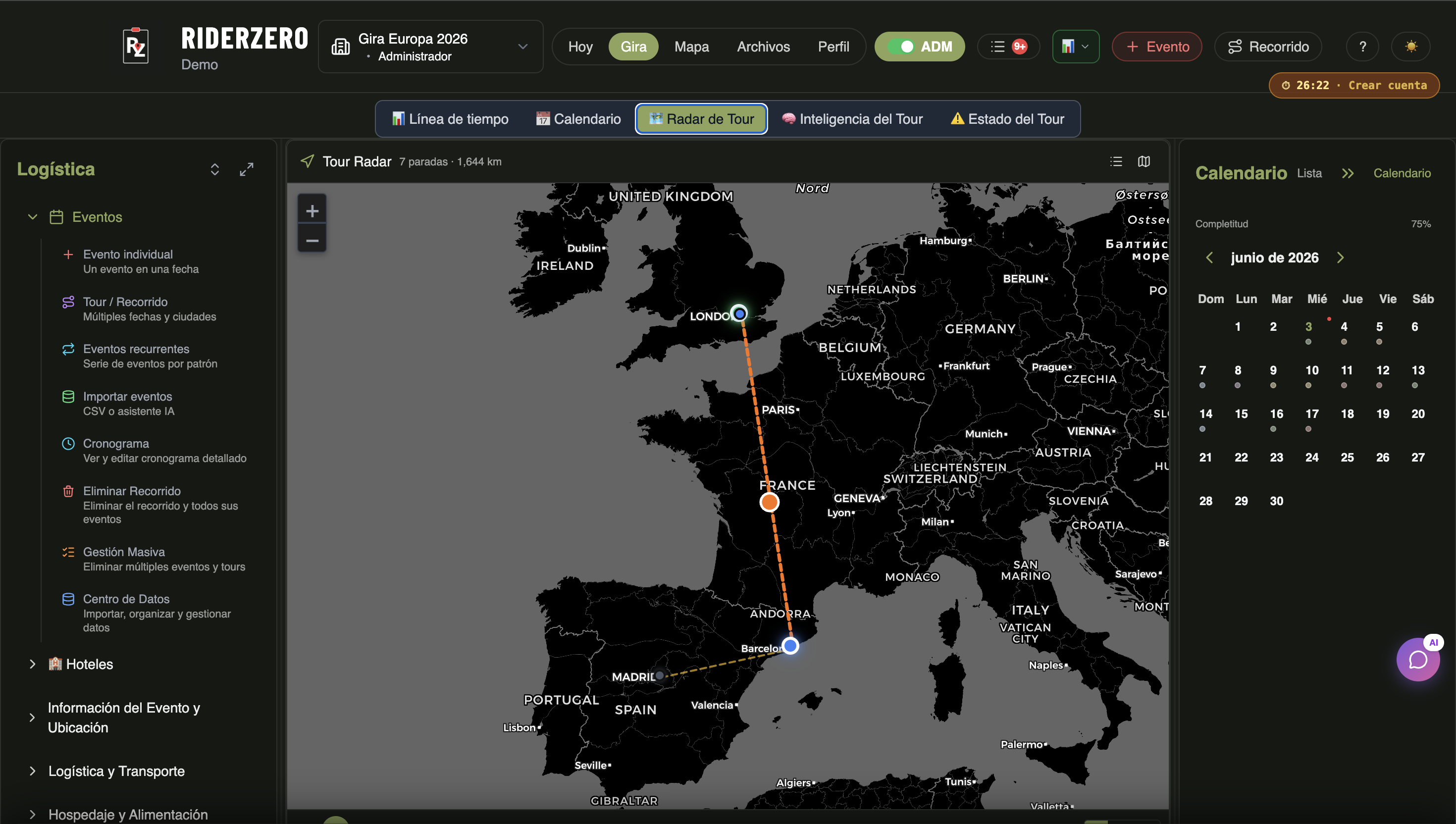The image size is (1456, 824).
Task: Select June 3 in the calendar
Action: (x=1308, y=327)
